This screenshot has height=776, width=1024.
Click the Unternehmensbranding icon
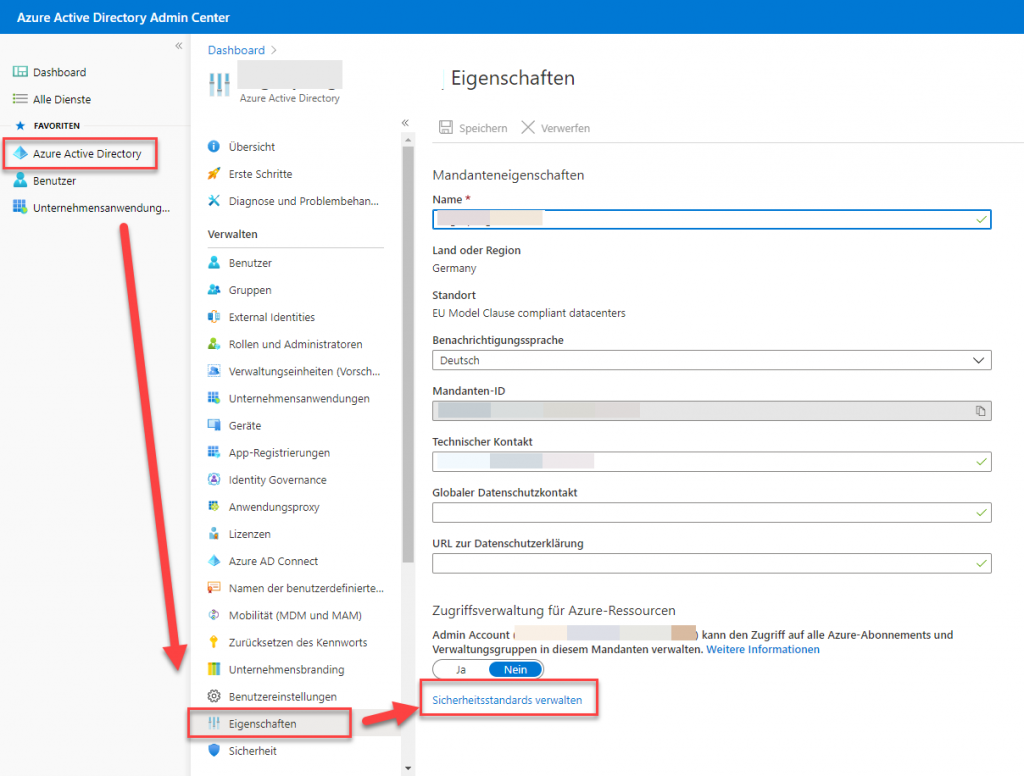coord(214,669)
